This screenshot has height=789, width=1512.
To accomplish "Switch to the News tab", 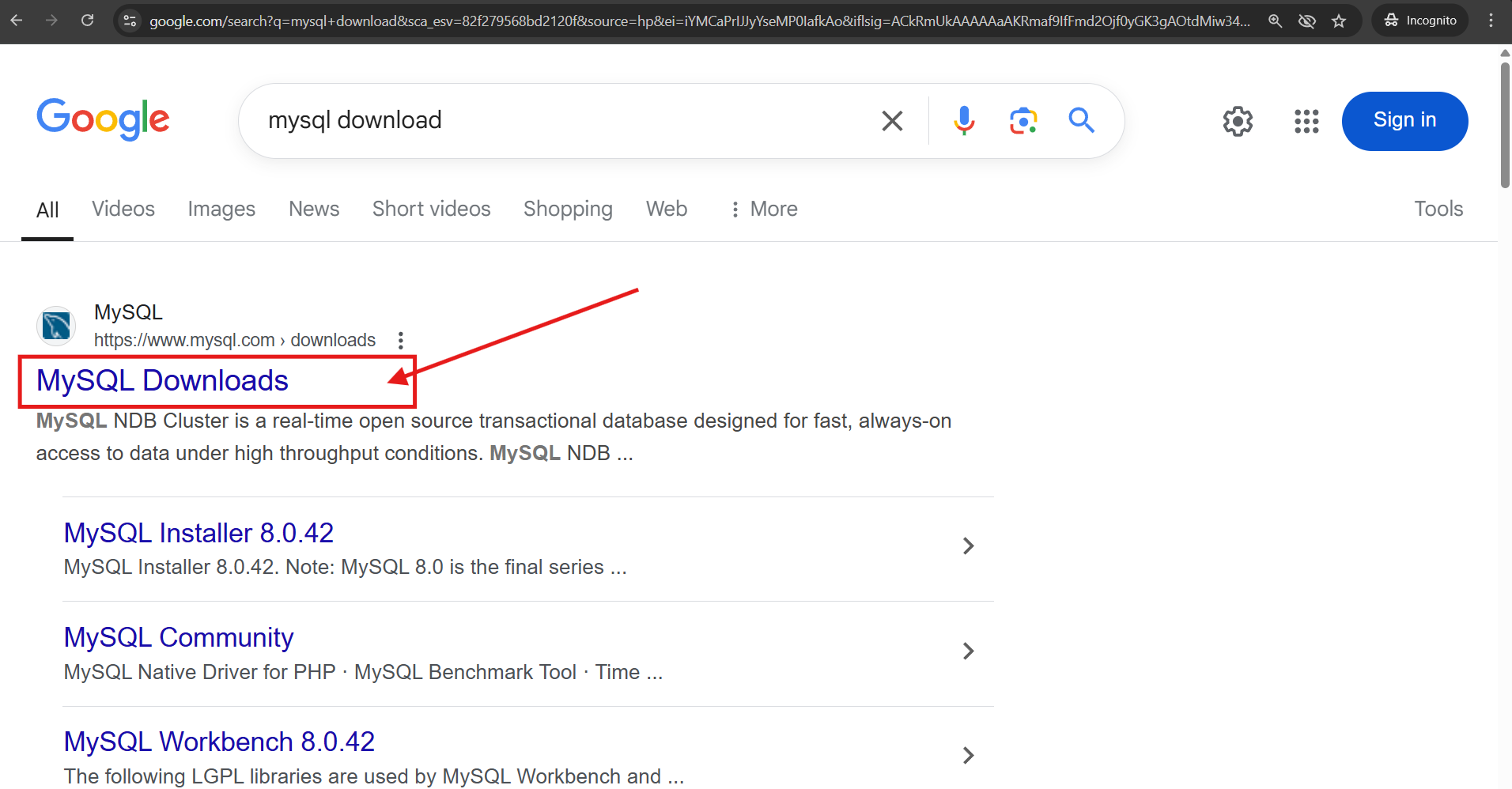I will pos(314,209).
